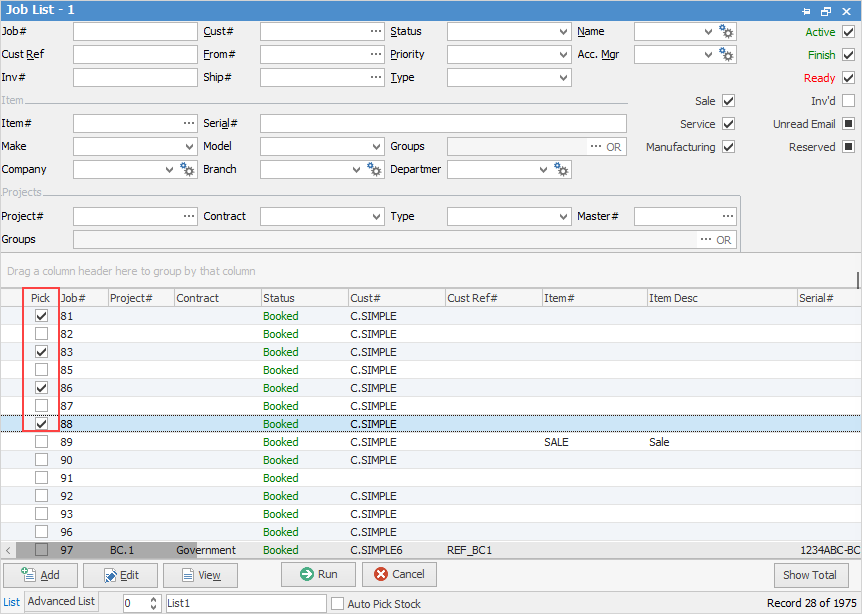The height and width of the screenshot is (614, 862).
Task: Click the gear icon beside Department field
Action: point(561,170)
